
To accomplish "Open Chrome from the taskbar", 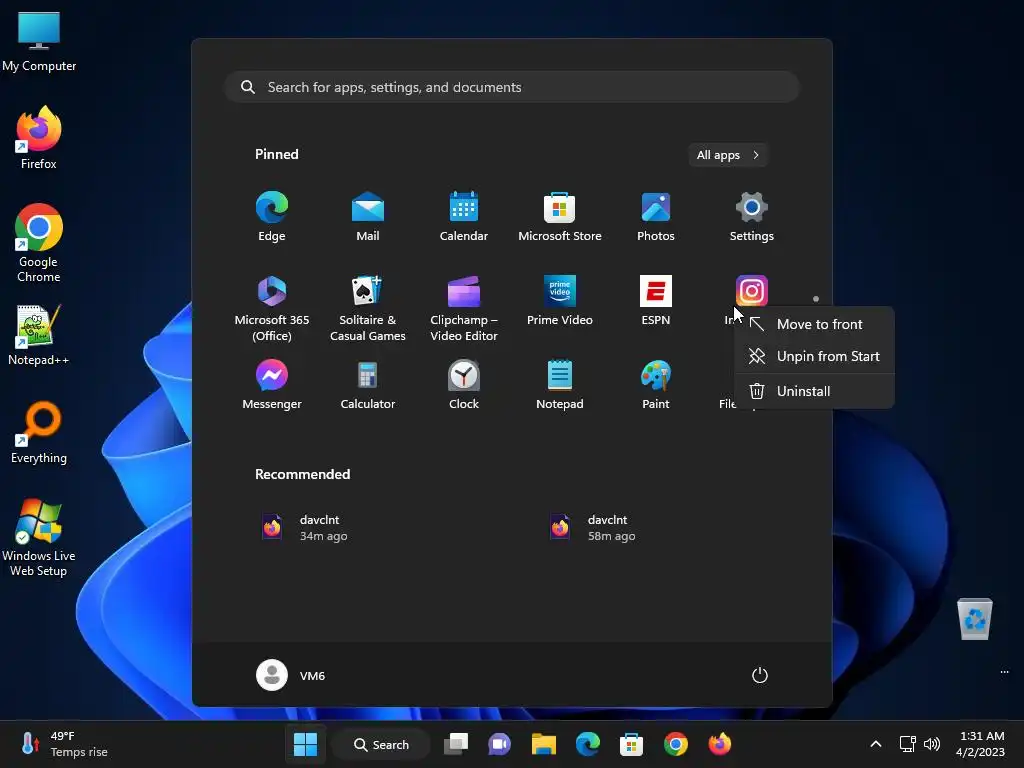I will [x=676, y=744].
